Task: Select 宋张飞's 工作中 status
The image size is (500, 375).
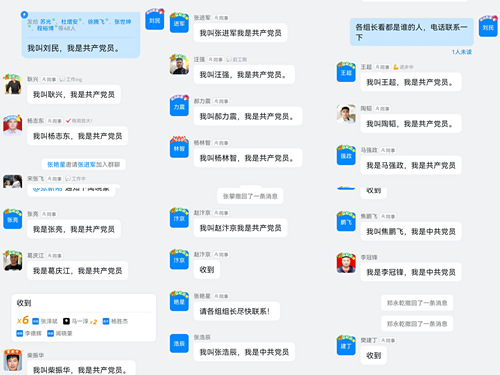Action: (75, 179)
